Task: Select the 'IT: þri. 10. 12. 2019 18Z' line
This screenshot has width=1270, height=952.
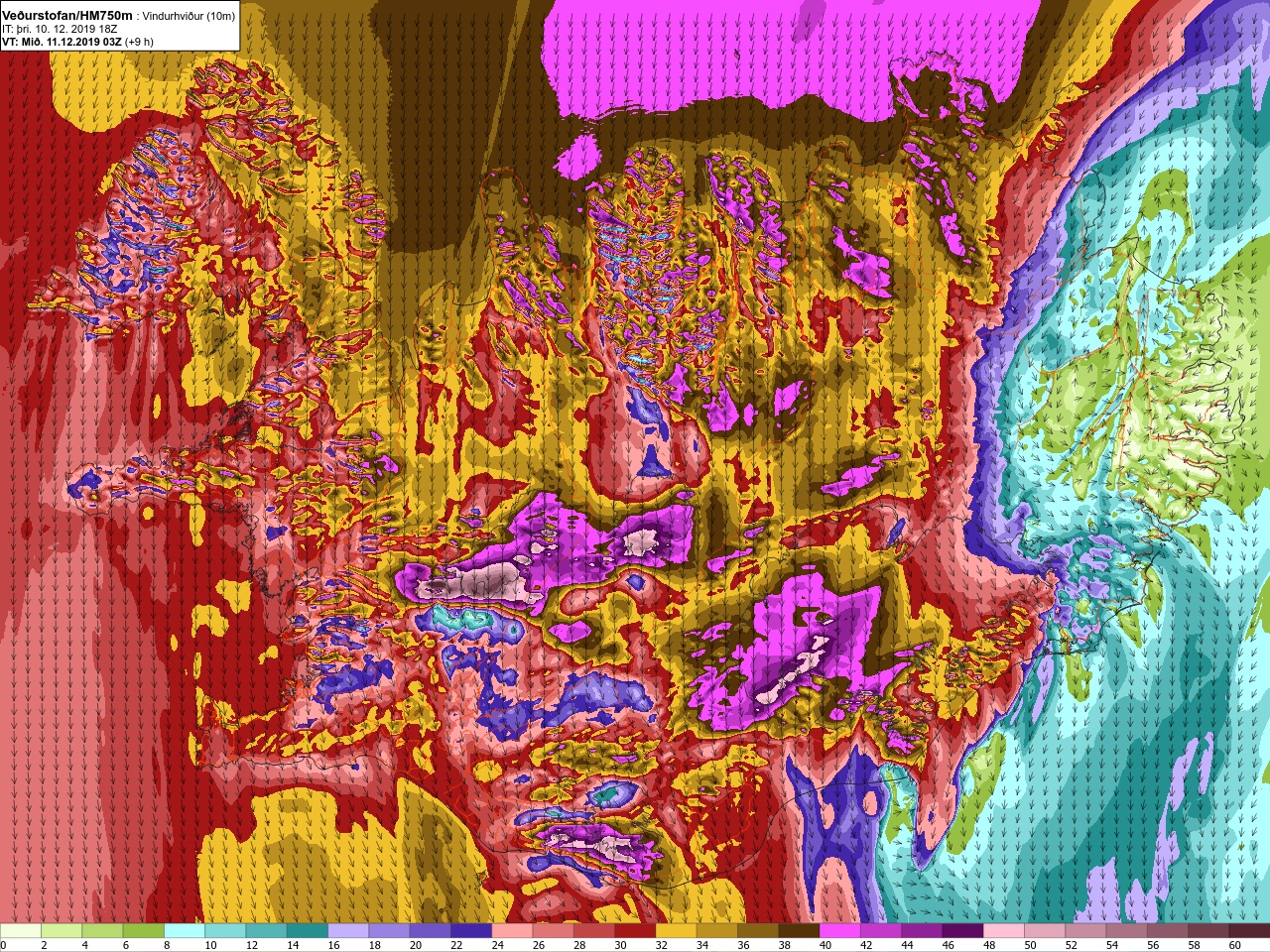Action: [60, 29]
